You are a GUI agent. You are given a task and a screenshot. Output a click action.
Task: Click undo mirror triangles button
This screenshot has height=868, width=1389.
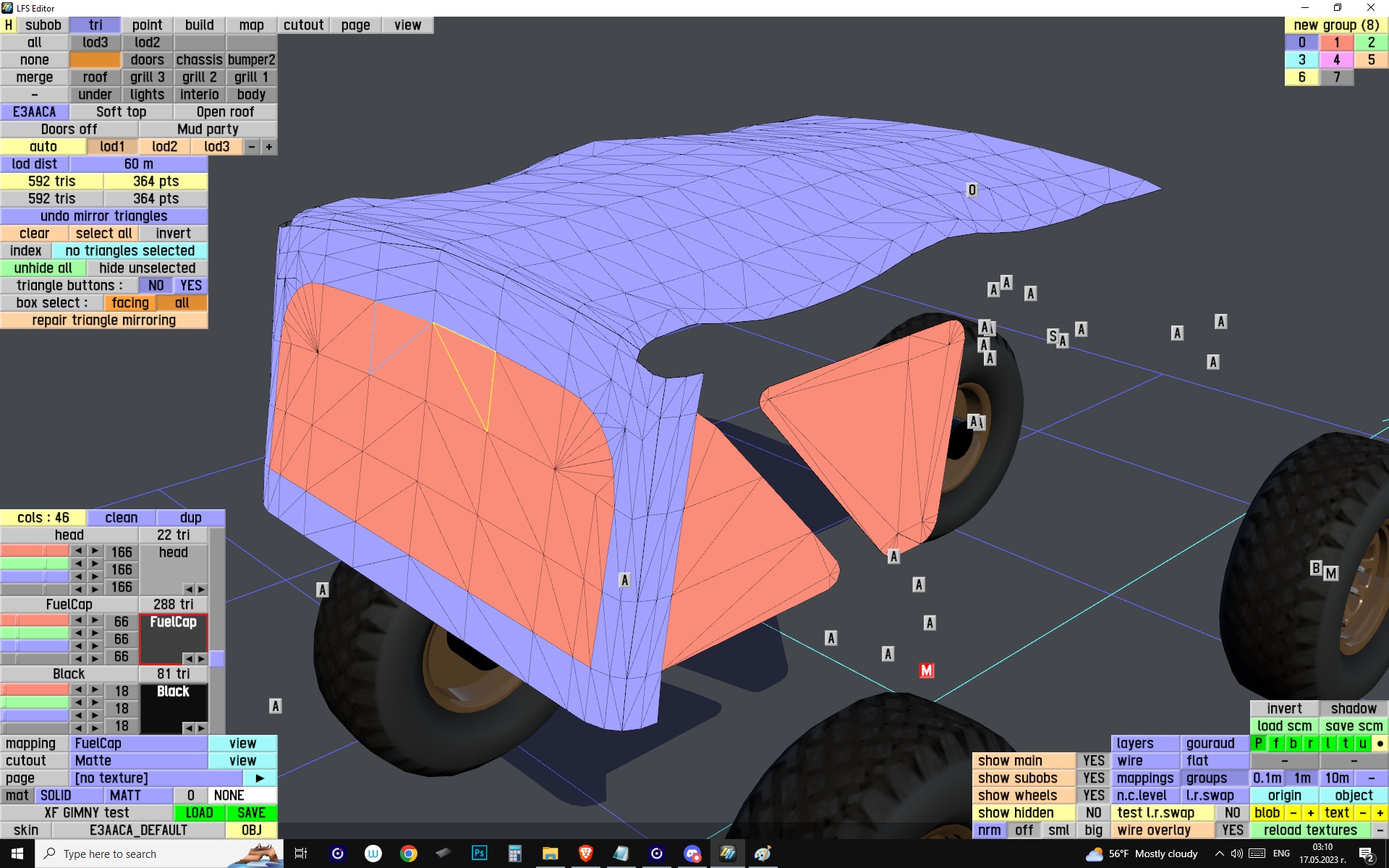(x=103, y=216)
